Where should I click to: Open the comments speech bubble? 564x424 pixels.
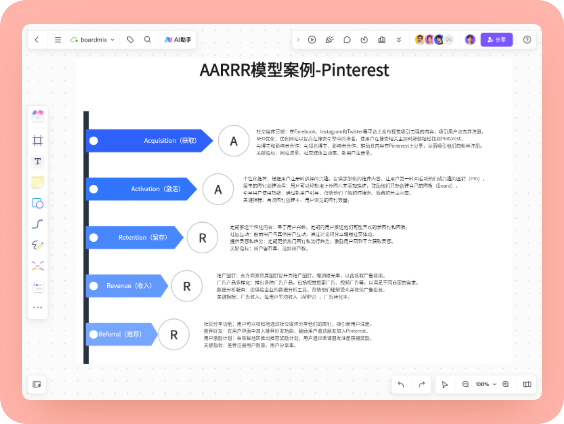point(347,40)
